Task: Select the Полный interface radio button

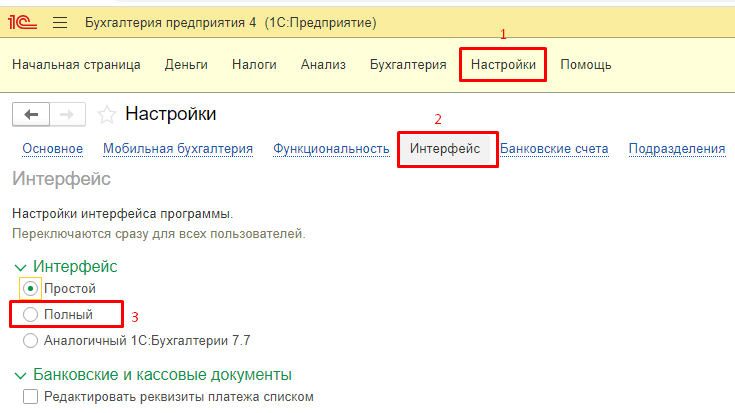Action: pos(30,315)
